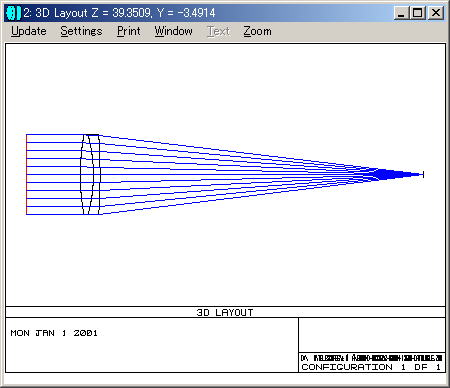
Task: Select the doublet lens drawing
Action: pyautogui.click(x=90, y=174)
